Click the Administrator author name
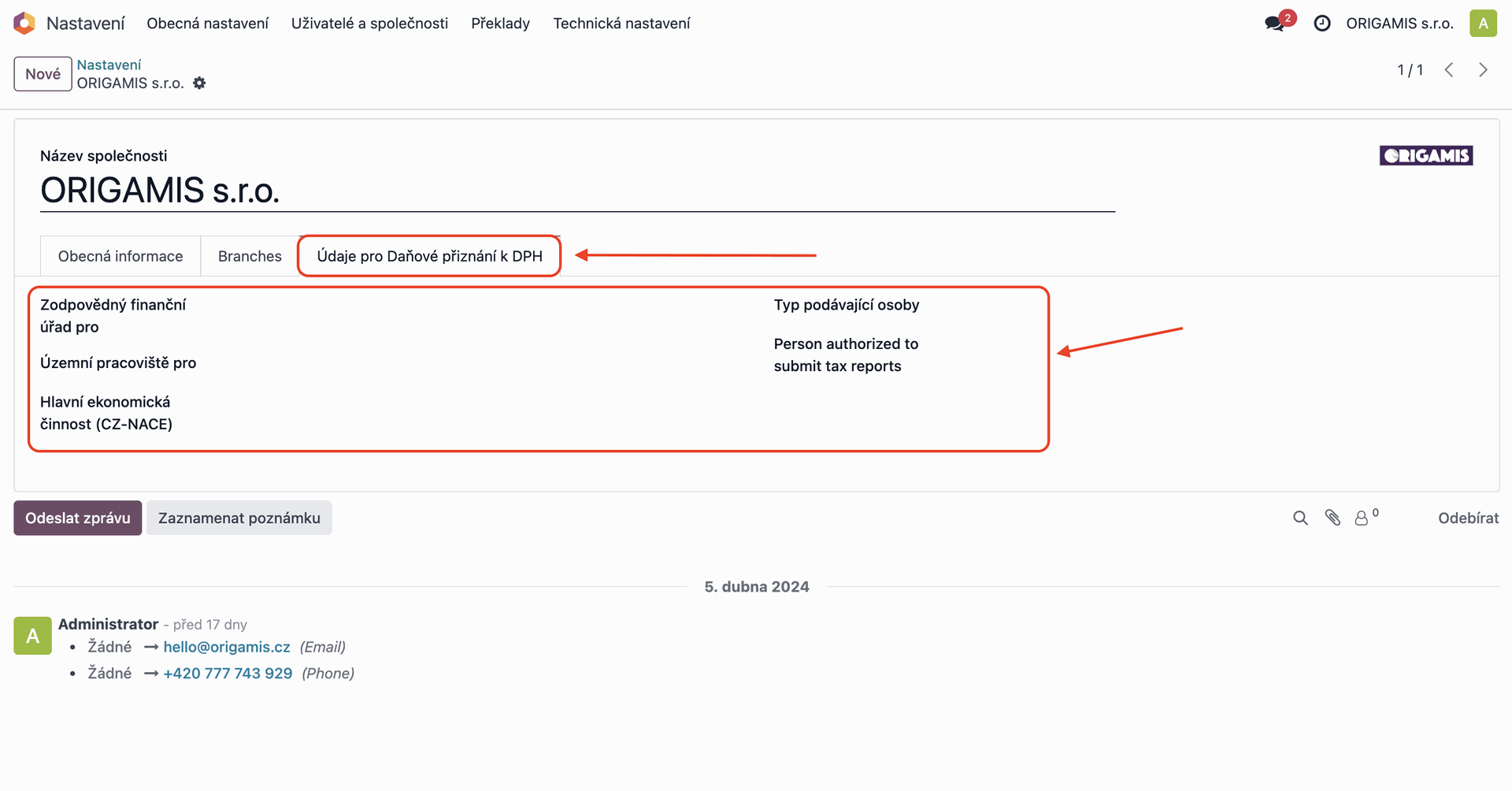The height and width of the screenshot is (791, 1512). tap(108, 624)
